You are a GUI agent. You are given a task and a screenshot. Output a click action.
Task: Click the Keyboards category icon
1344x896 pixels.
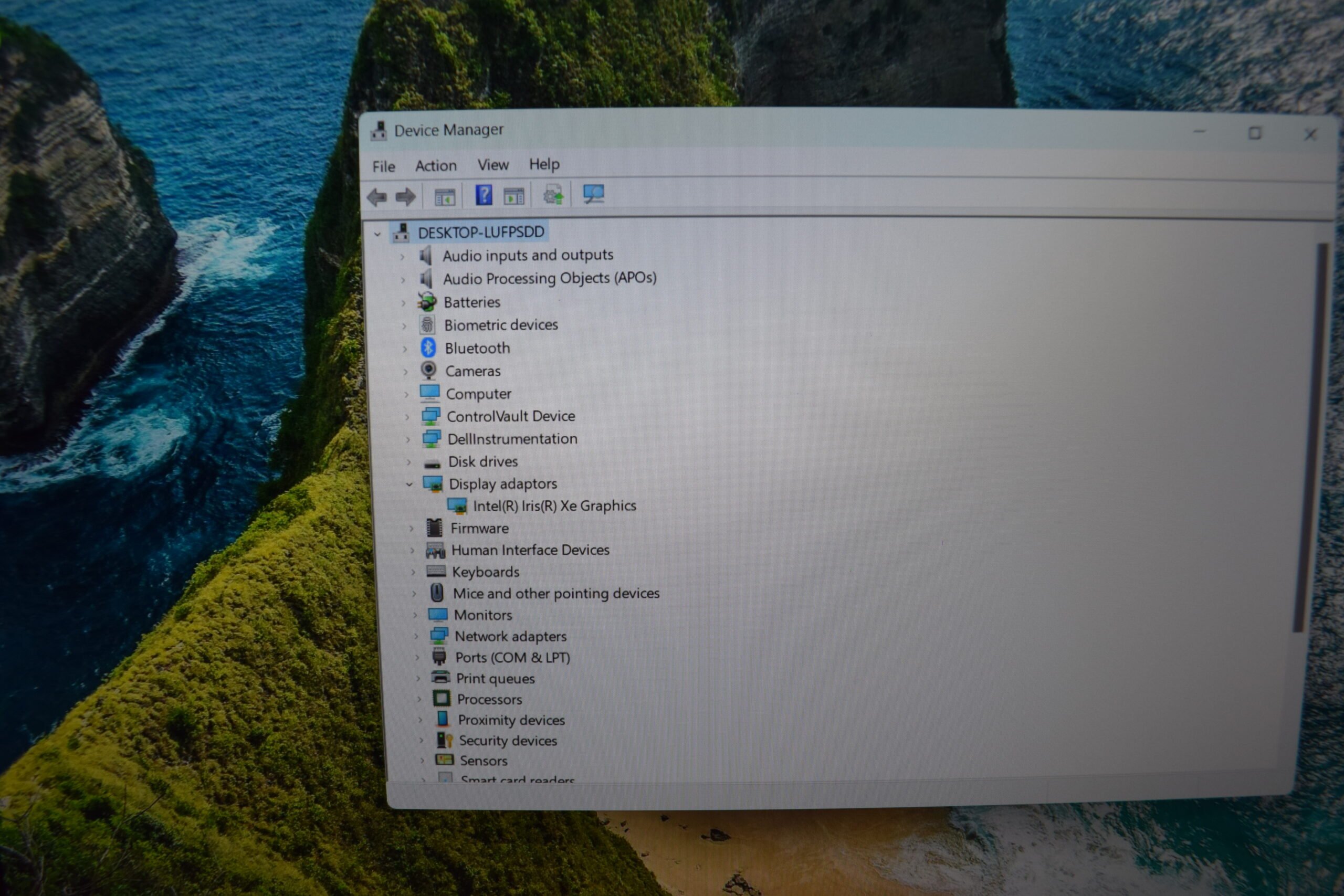[436, 571]
